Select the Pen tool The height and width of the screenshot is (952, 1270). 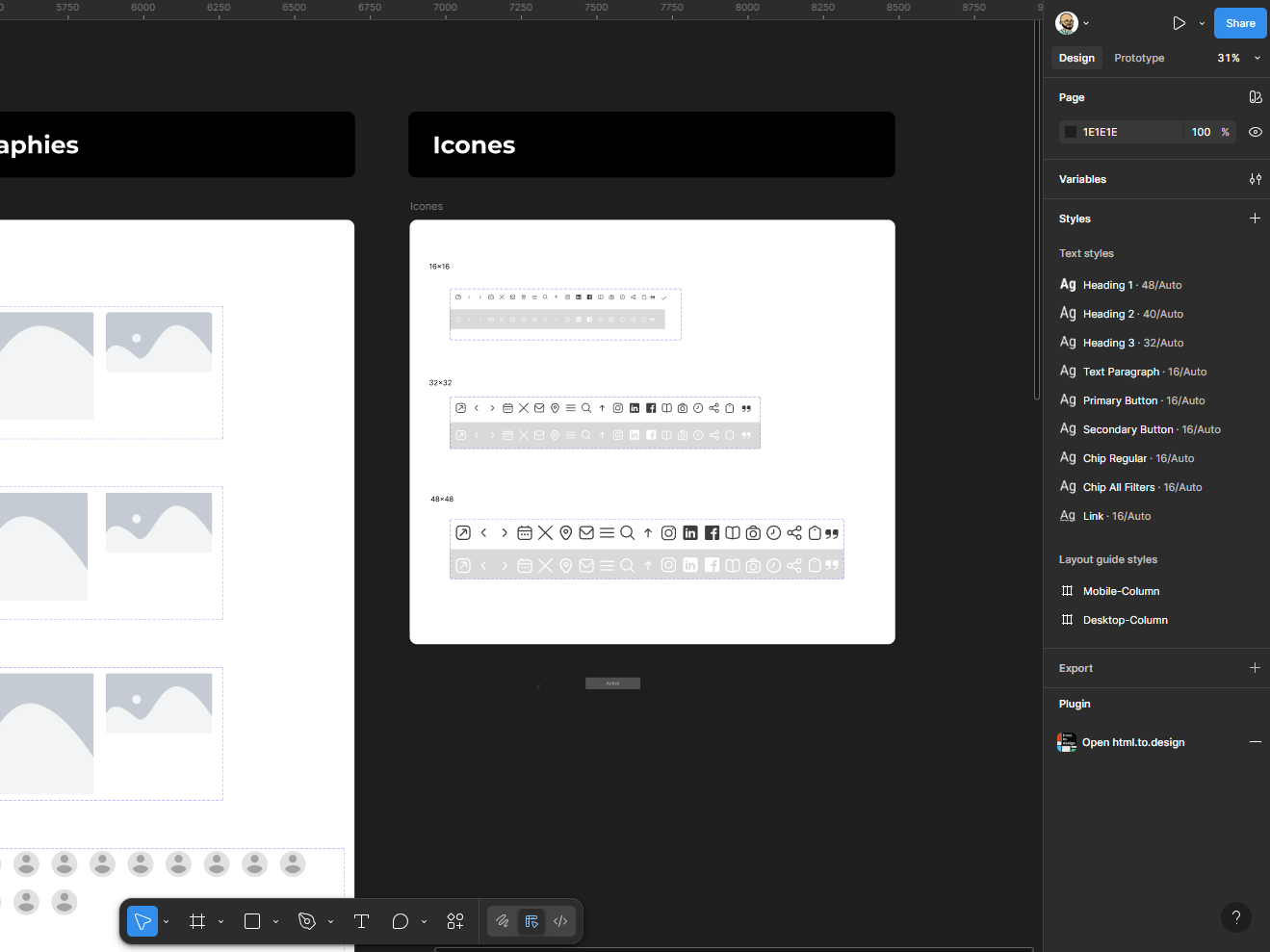tap(307, 921)
